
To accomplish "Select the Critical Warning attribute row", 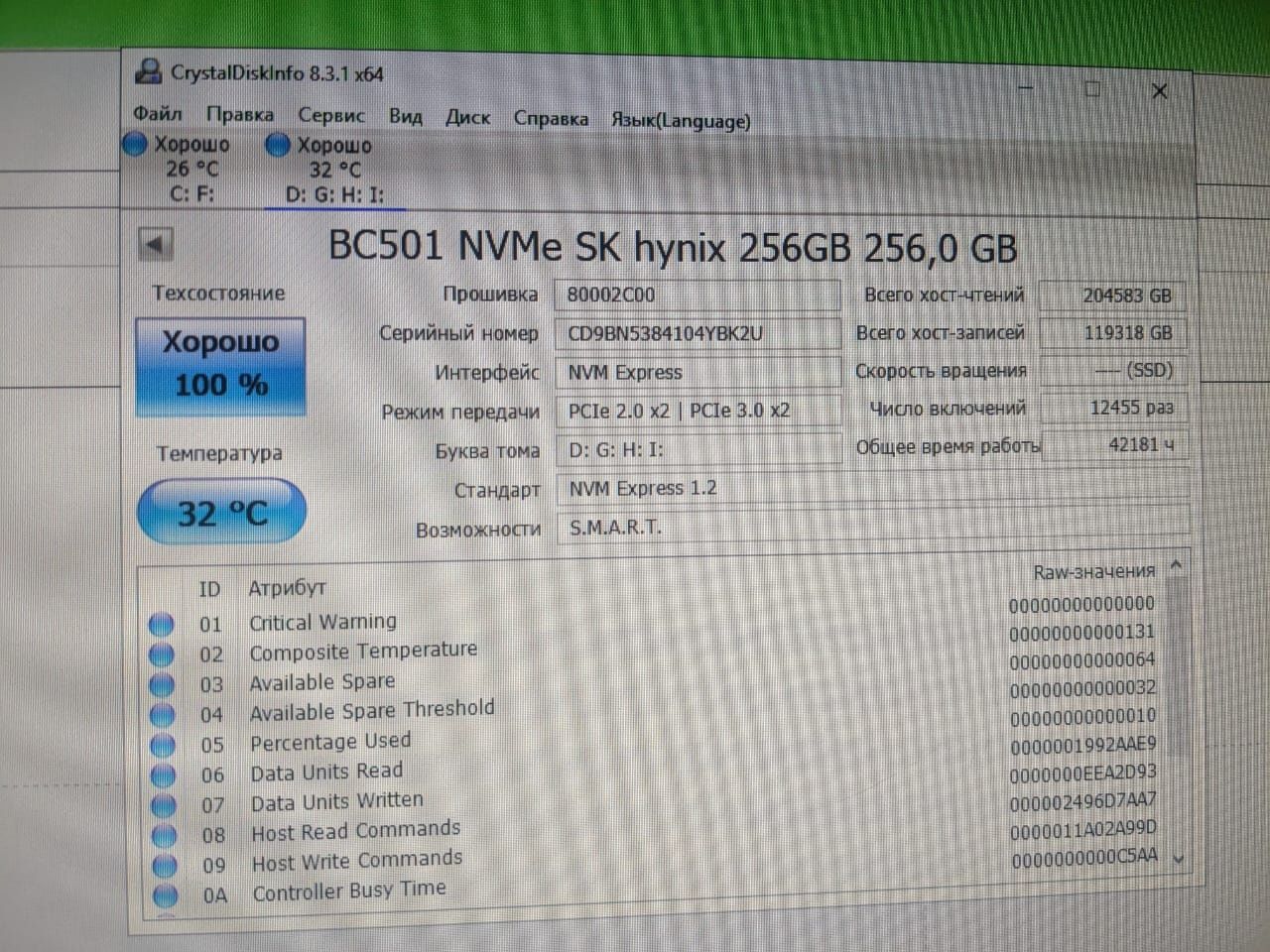I will (653, 616).
